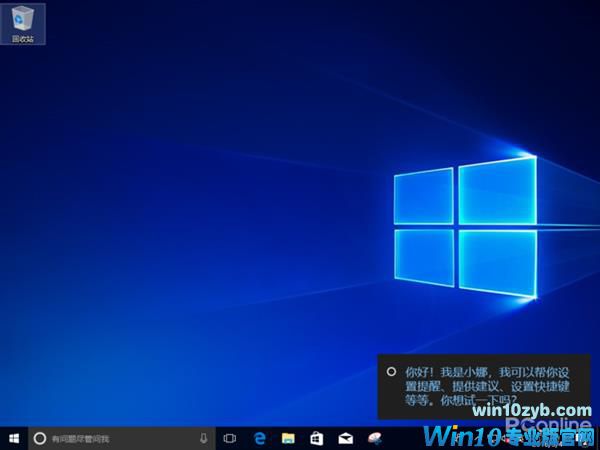The width and height of the screenshot is (600, 450).
Task: Open the Windows Start menu
Action: [14, 438]
